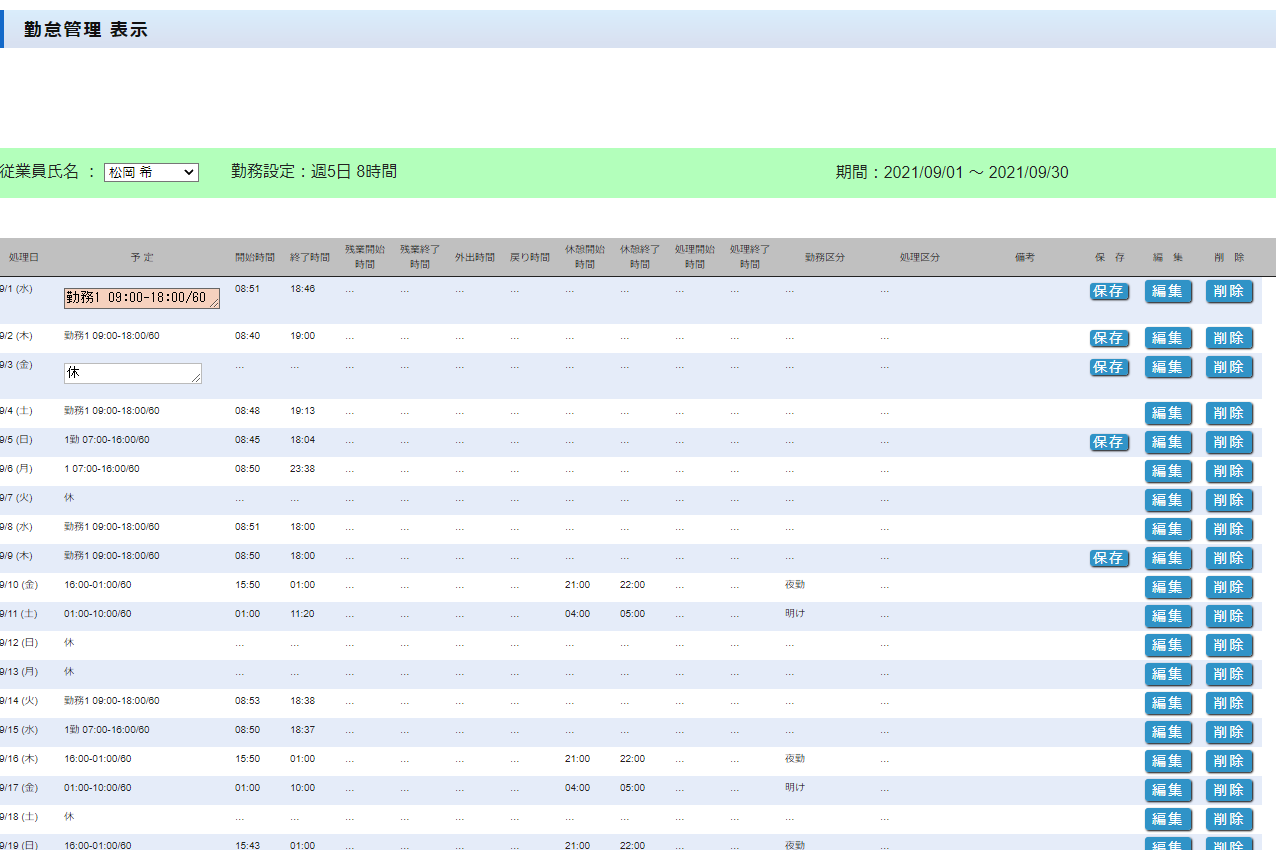Edit the 9/14 attendance row
Image resolution: width=1276 pixels, height=850 pixels.
pos(1168,703)
